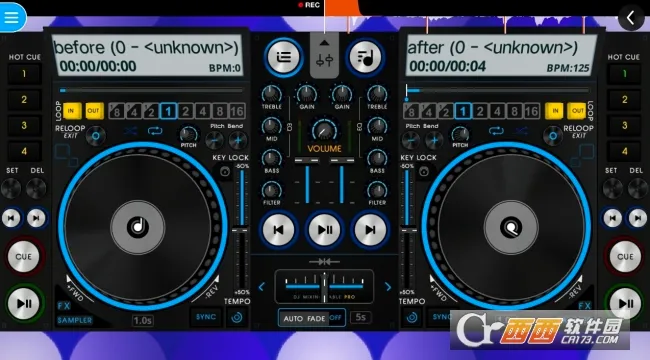Open left deck SAMPLER panel
The image size is (650, 360).
[75, 320]
